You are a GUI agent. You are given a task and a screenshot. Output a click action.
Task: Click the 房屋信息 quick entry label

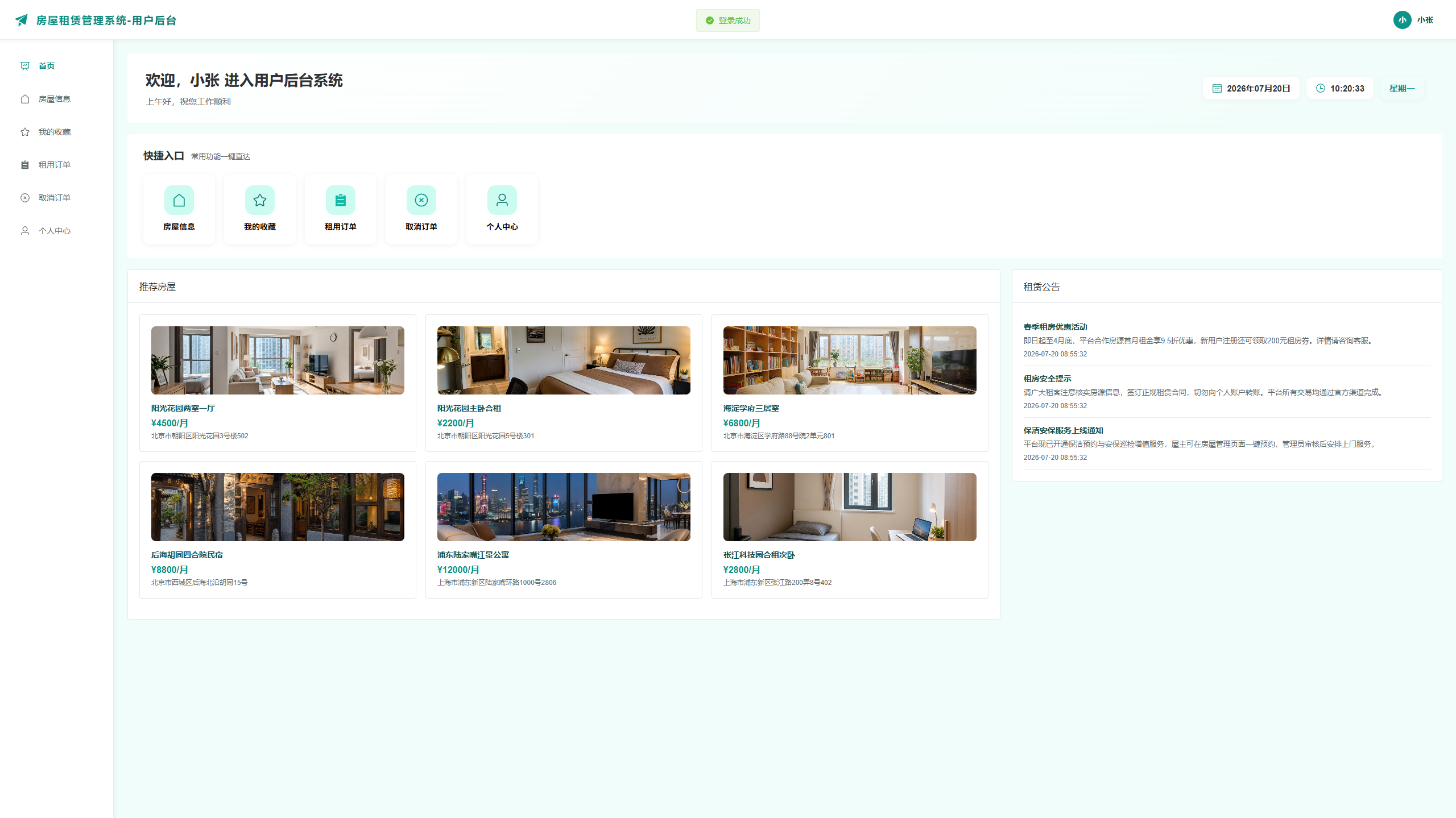tap(179, 227)
